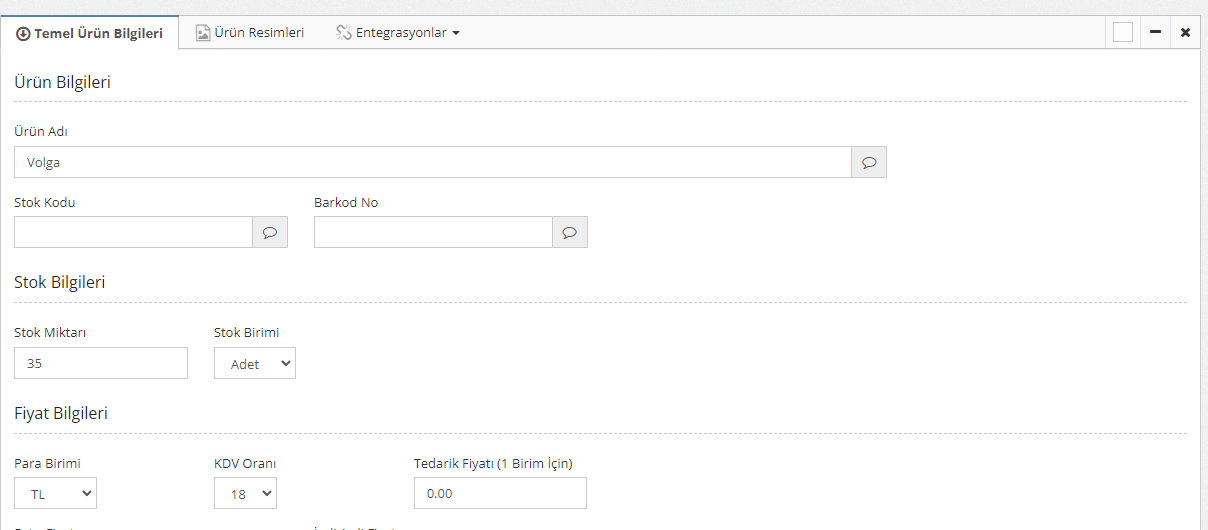Select the Temel Ürün Bilgileri tab
Screen dimensions: 1208x530
(x=98, y=33)
